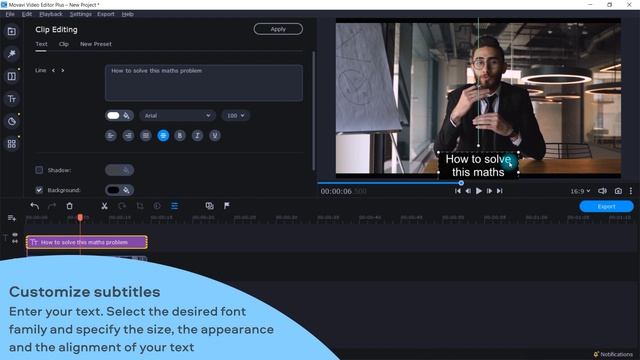640x360 pixels.
Task: Toggle underline text formatting
Action: 215,136
